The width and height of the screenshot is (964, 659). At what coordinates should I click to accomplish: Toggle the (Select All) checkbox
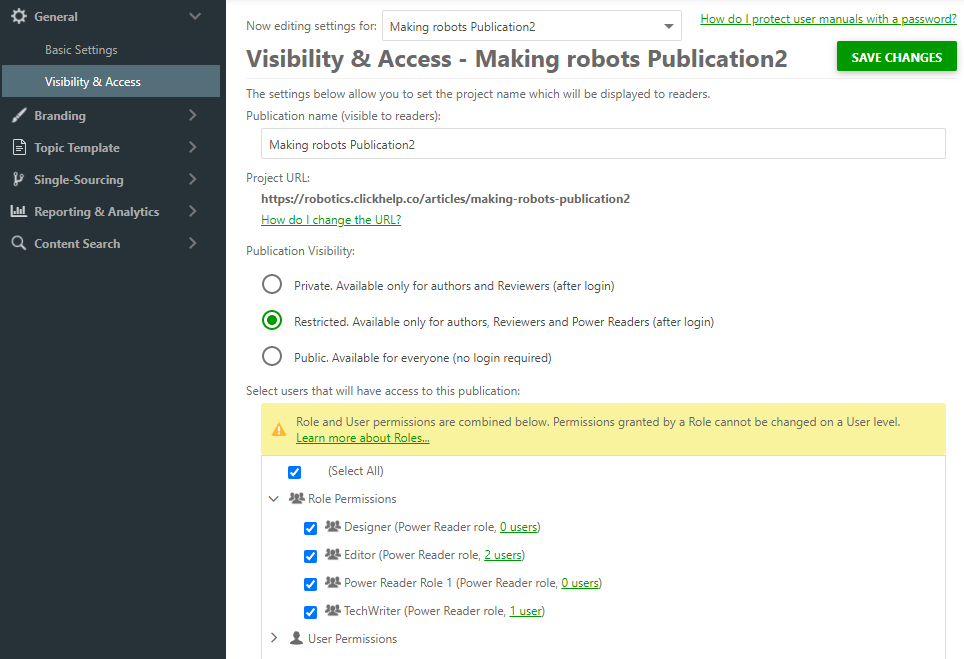[294, 471]
